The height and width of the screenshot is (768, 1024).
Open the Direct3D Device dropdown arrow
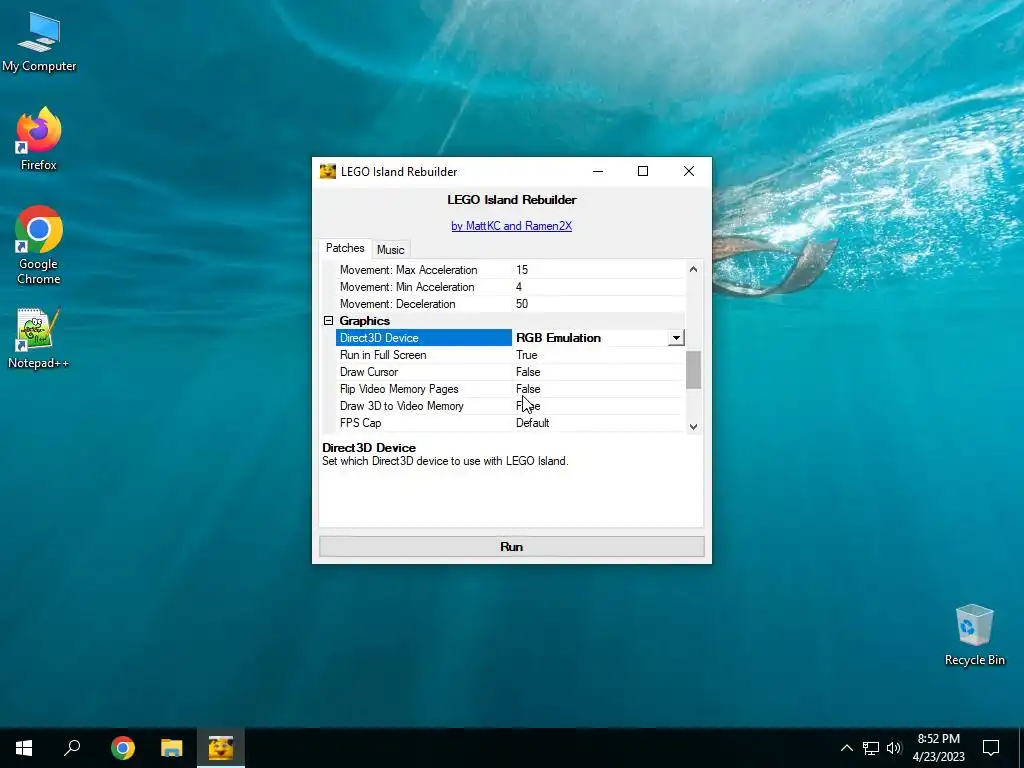676,338
